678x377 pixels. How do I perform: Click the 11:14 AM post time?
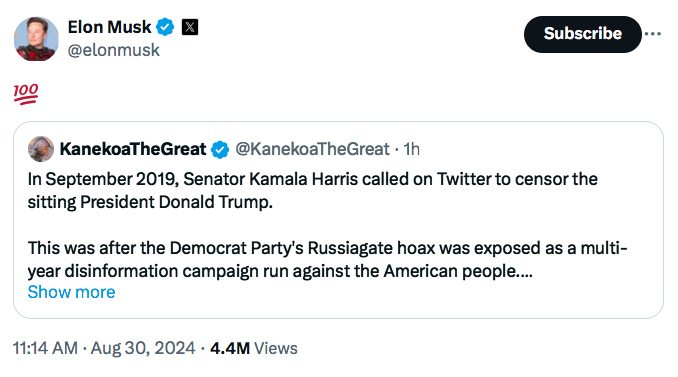45,348
